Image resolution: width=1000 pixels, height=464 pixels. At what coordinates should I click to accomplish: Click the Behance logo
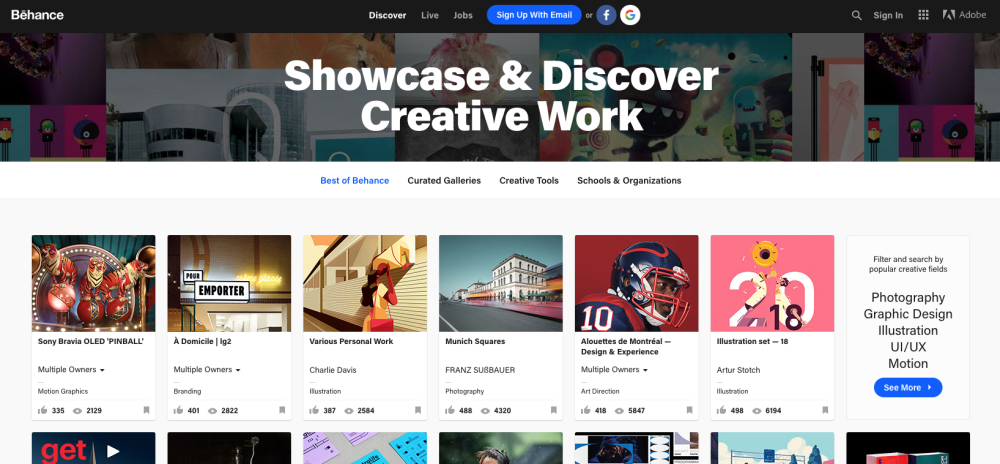point(37,15)
